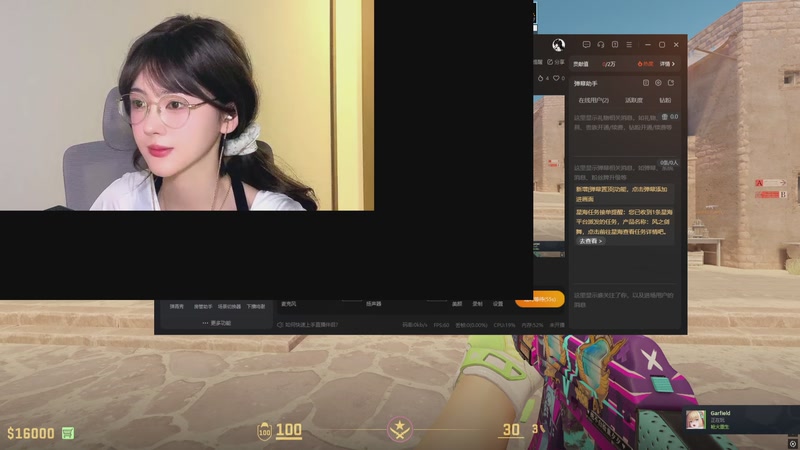Click the 贡献值 label
The width and height of the screenshot is (800, 450).
point(581,64)
